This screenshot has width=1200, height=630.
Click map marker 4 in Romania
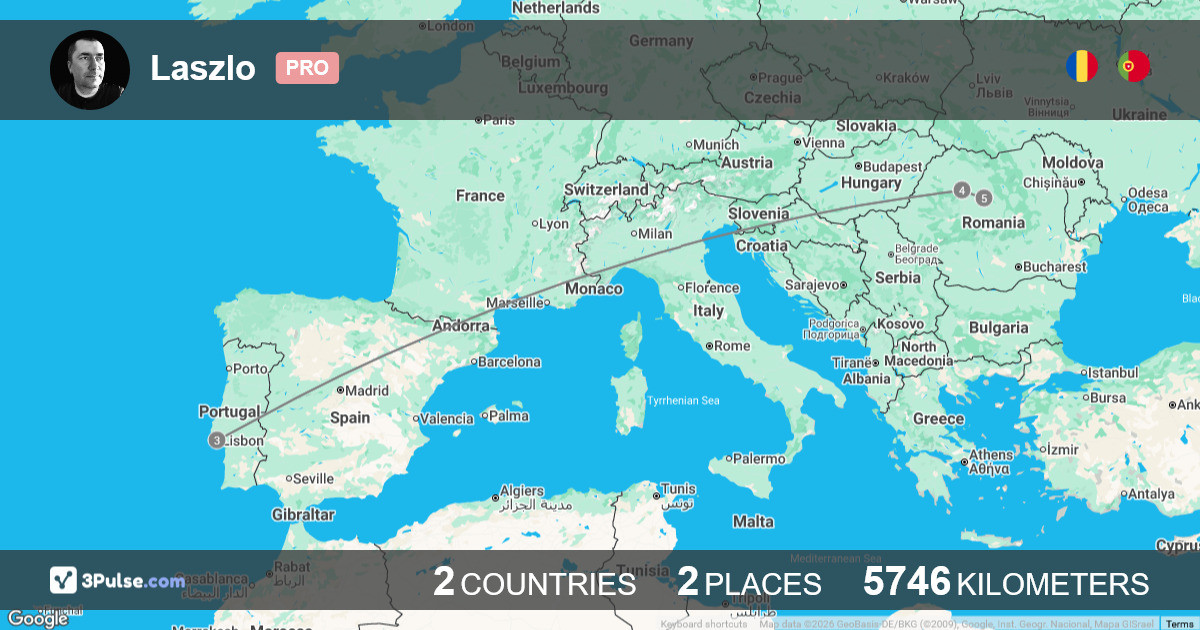click(x=961, y=190)
